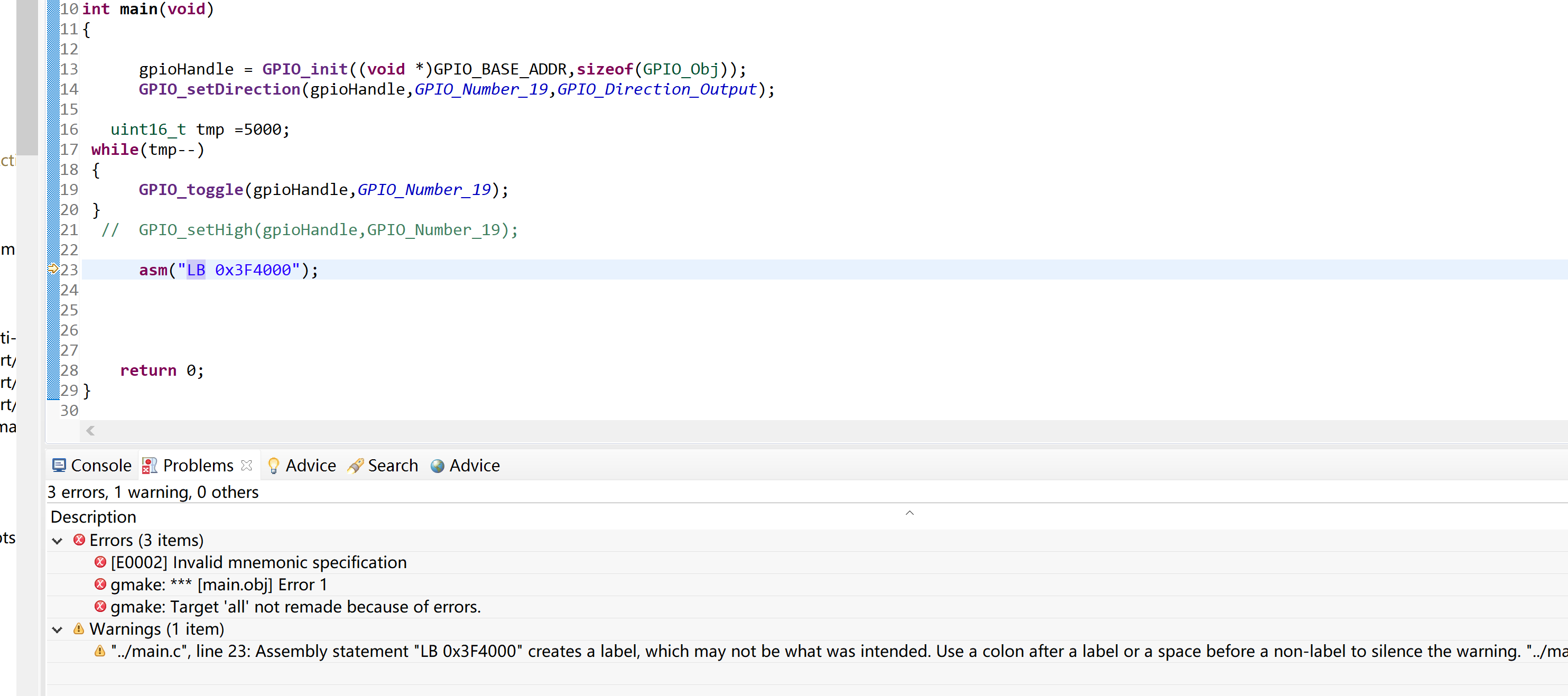The width and height of the screenshot is (1568, 696).
Task: Click the Console tab monitor icon
Action: pos(59,466)
